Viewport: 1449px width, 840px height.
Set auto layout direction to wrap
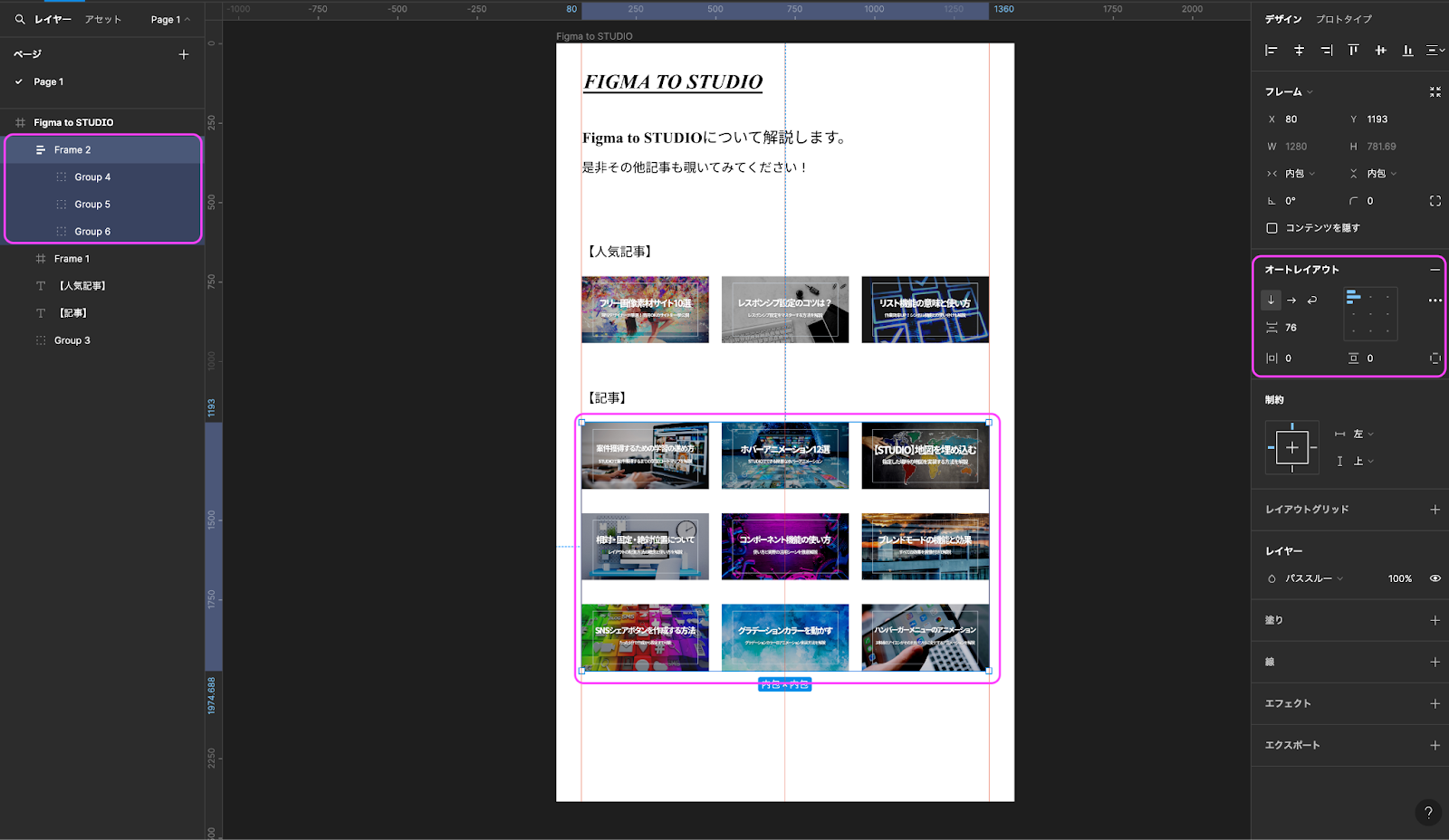pyautogui.click(x=1312, y=300)
